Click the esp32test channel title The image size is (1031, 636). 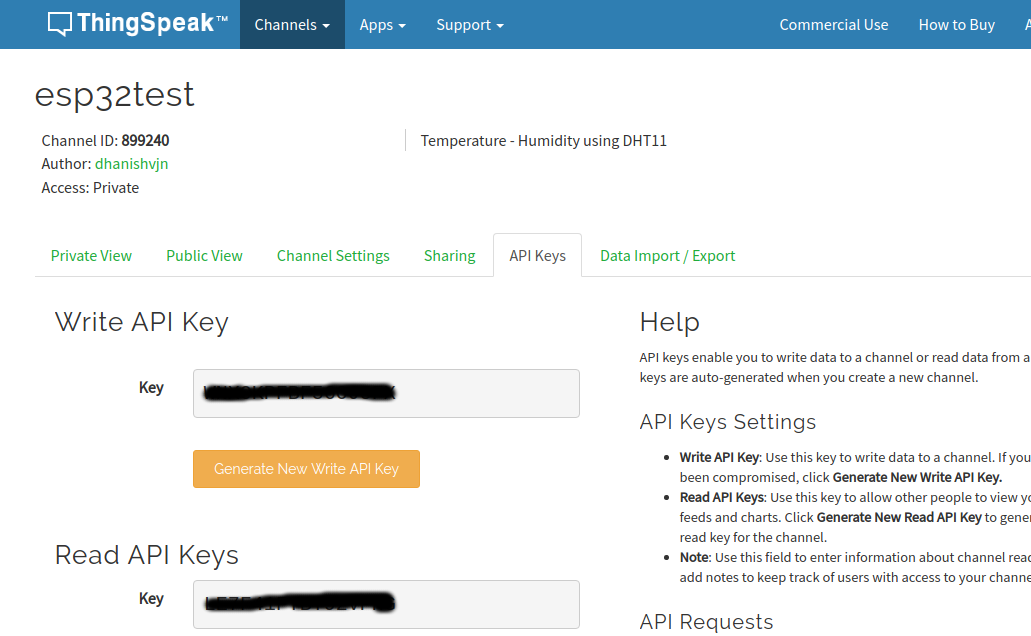click(x=116, y=95)
